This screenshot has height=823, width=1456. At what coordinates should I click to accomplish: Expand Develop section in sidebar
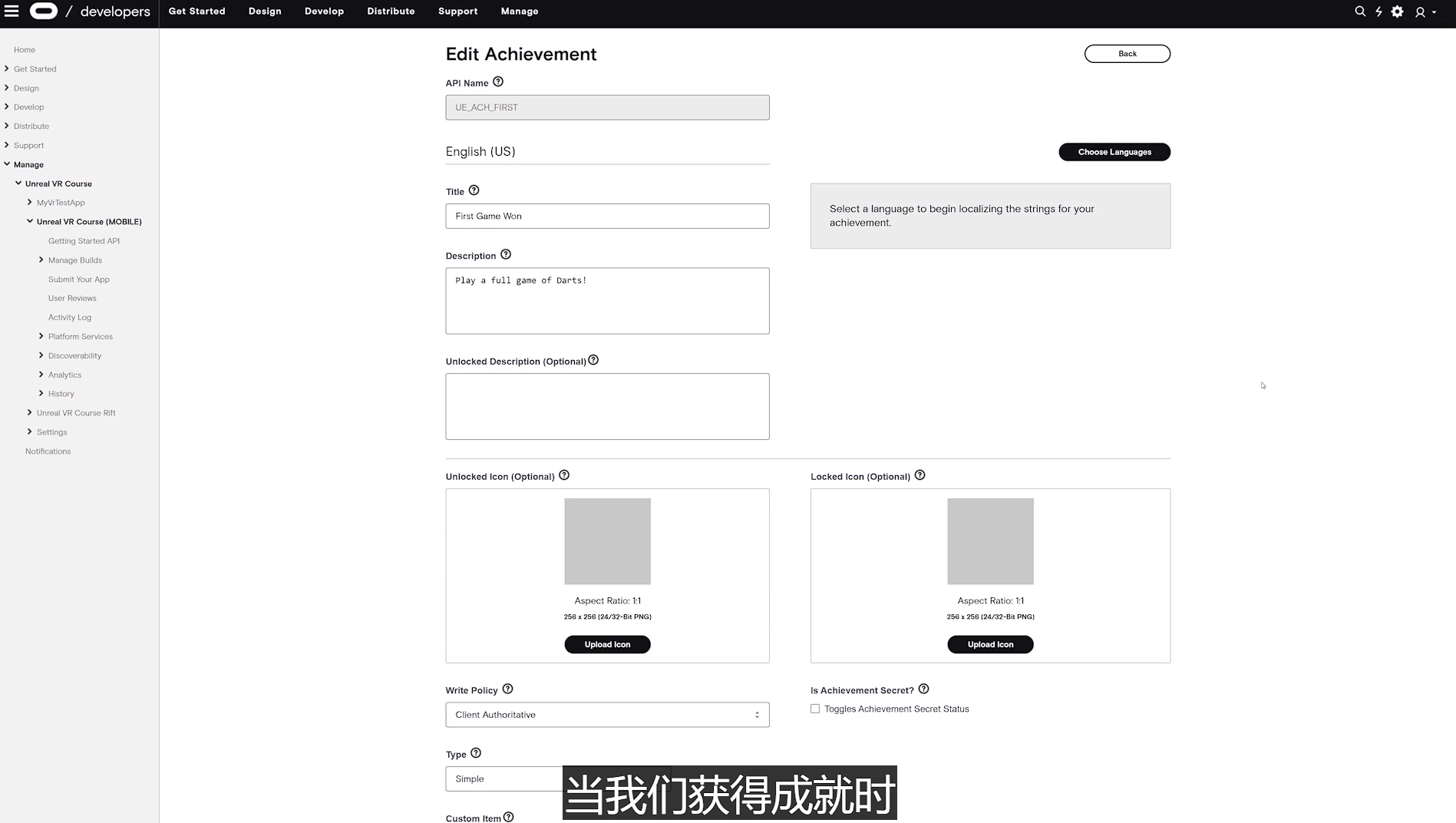click(7, 107)
